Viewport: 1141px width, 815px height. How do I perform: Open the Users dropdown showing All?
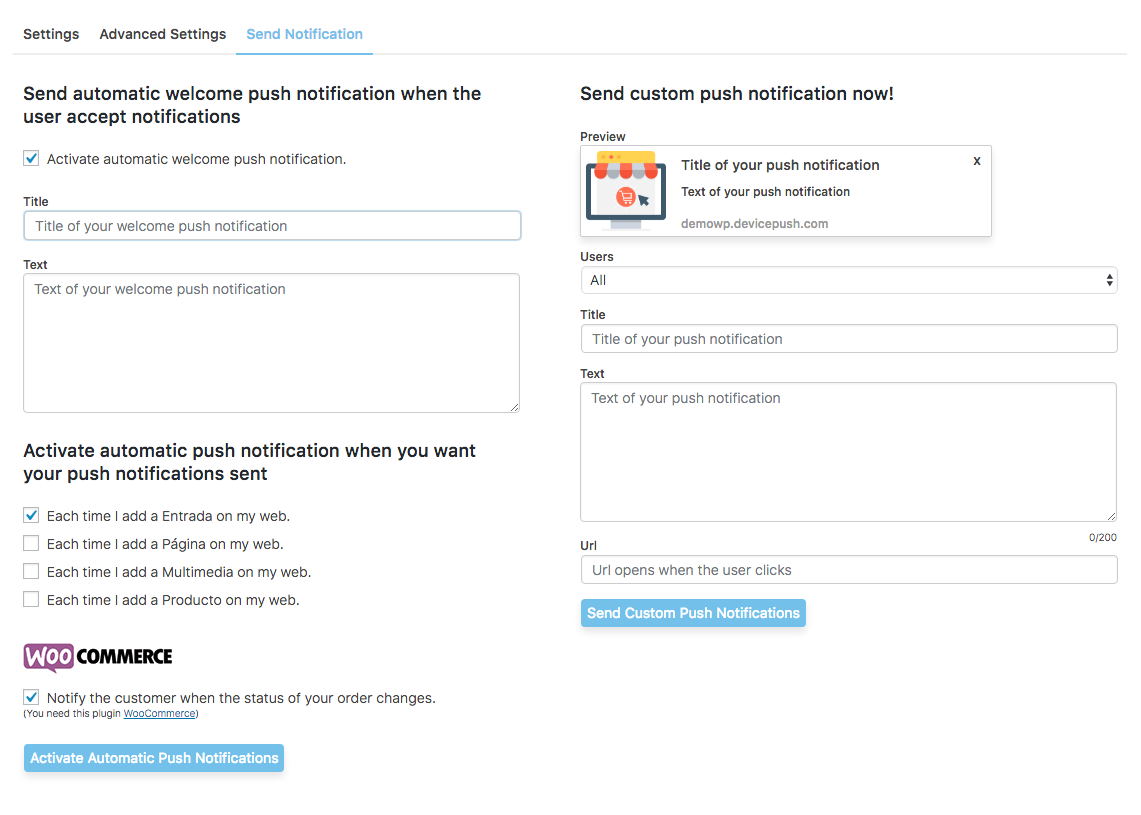[x=848, y=280]
